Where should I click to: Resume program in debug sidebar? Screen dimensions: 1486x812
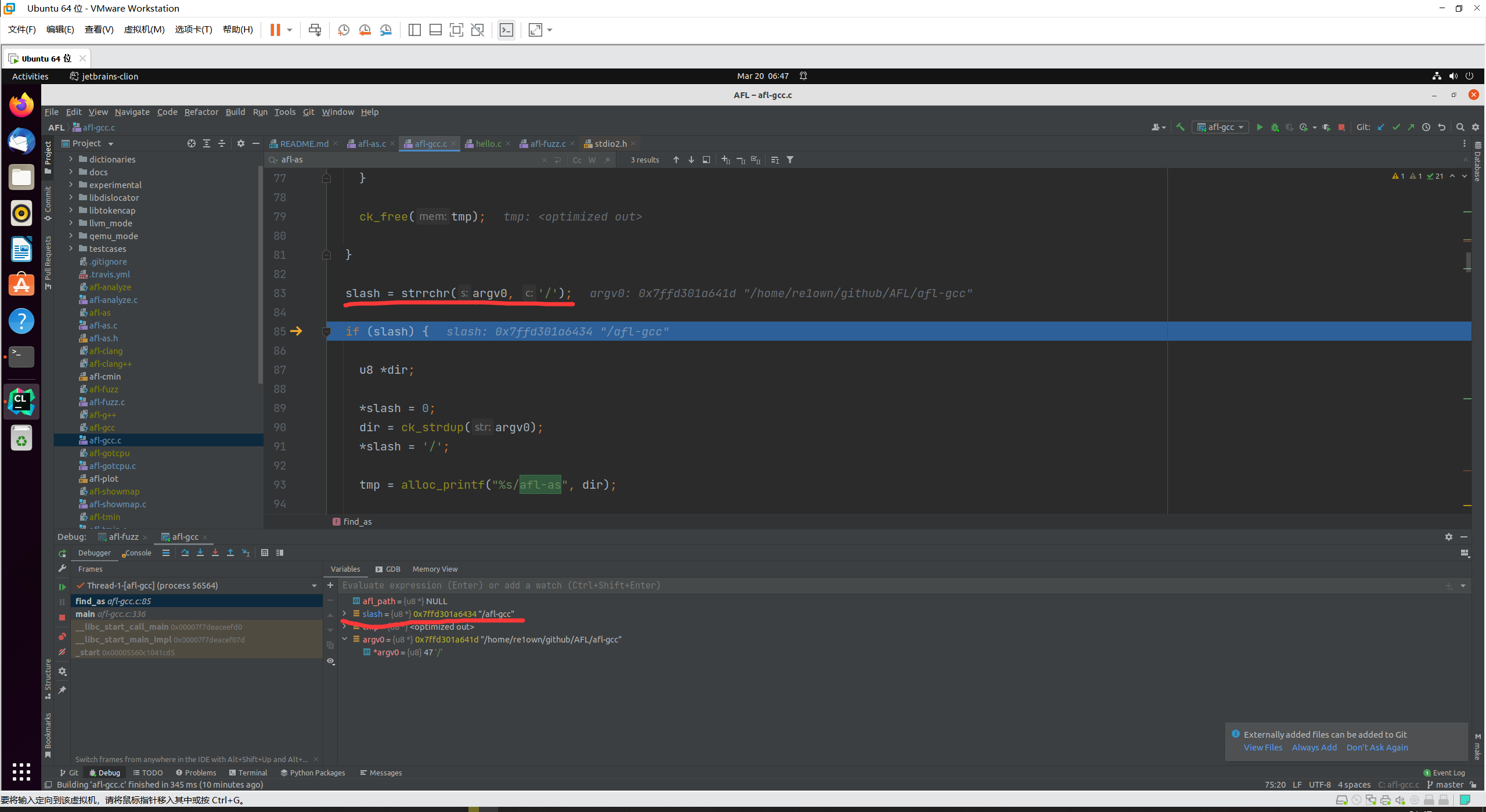point(62,587)
